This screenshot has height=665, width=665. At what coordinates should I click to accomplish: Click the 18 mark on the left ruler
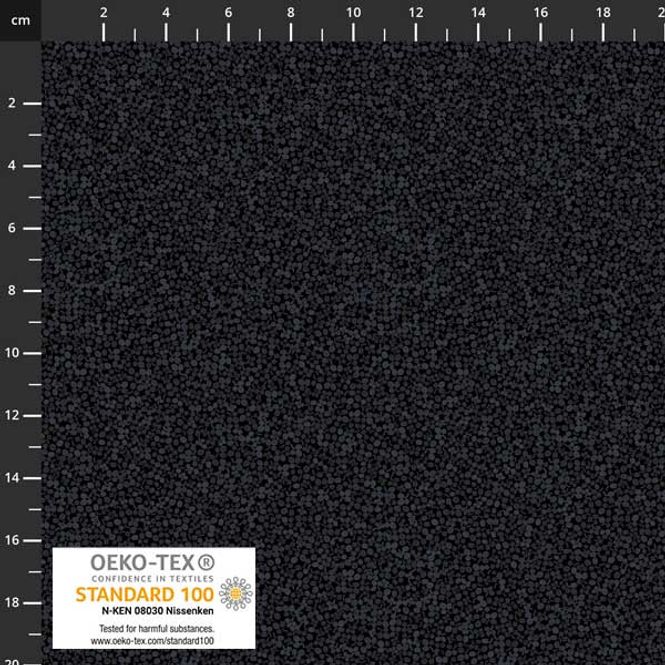[12, 602]
